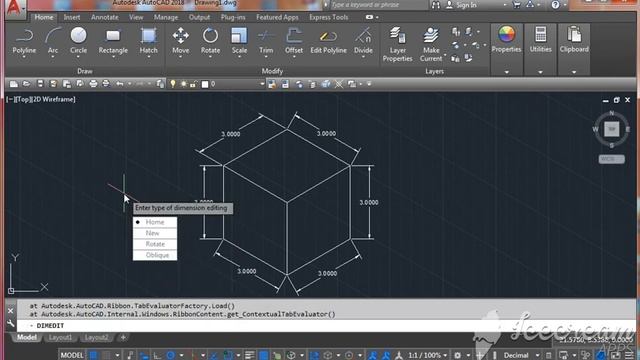The image size is (640, 360).
Task: Open the layer name dropdown list
Action: tap(262, 84)
